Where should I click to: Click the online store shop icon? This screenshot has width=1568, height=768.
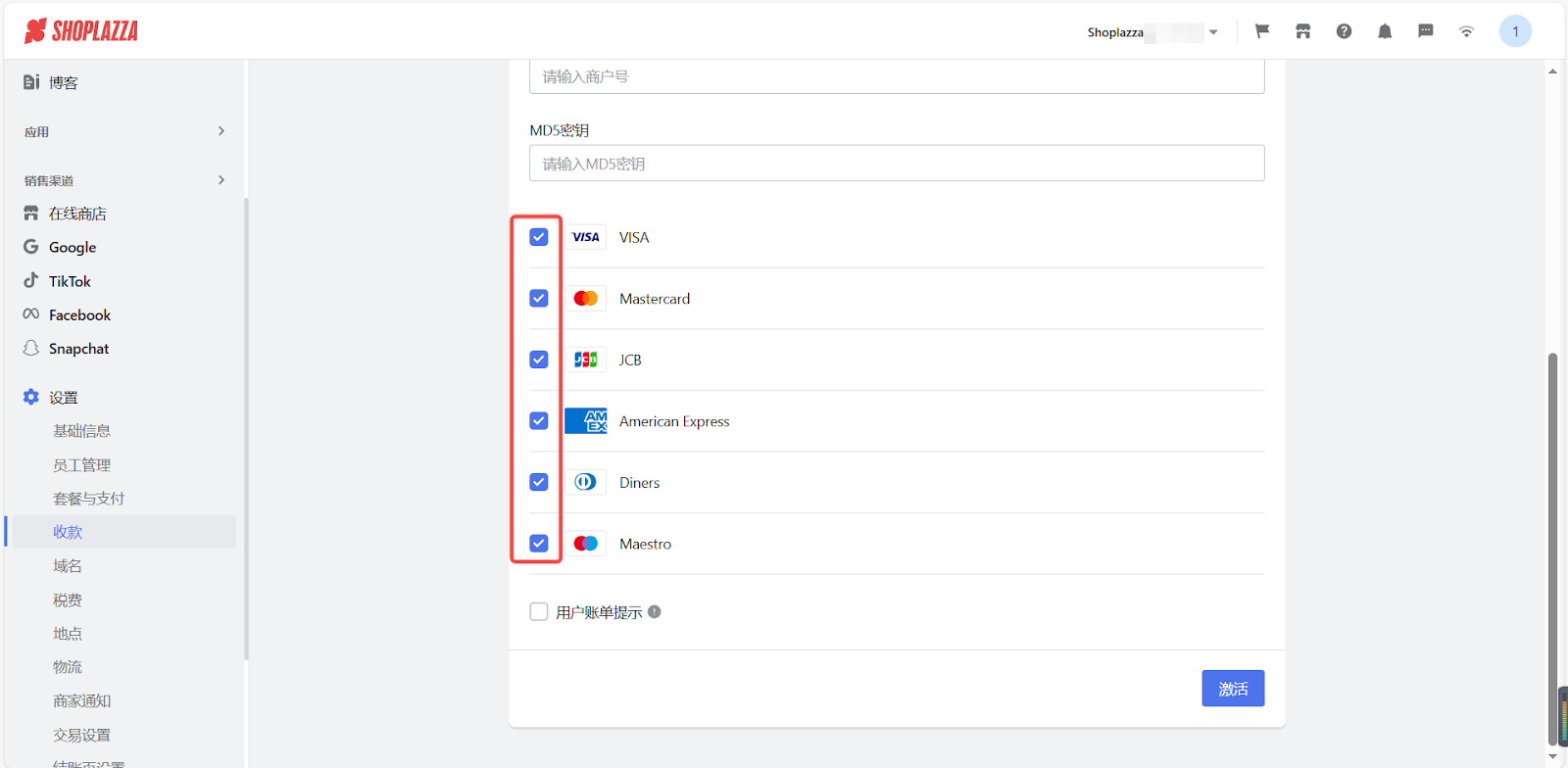click(x=31, y=213)
